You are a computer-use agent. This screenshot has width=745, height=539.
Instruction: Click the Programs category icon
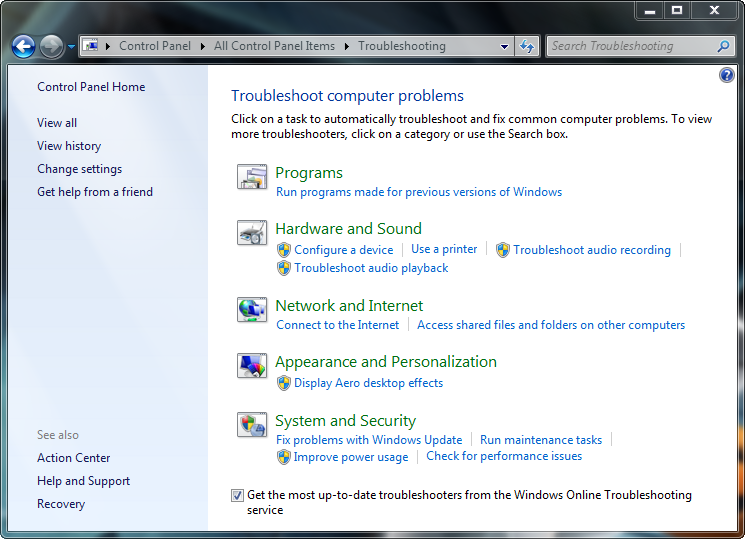252,177
